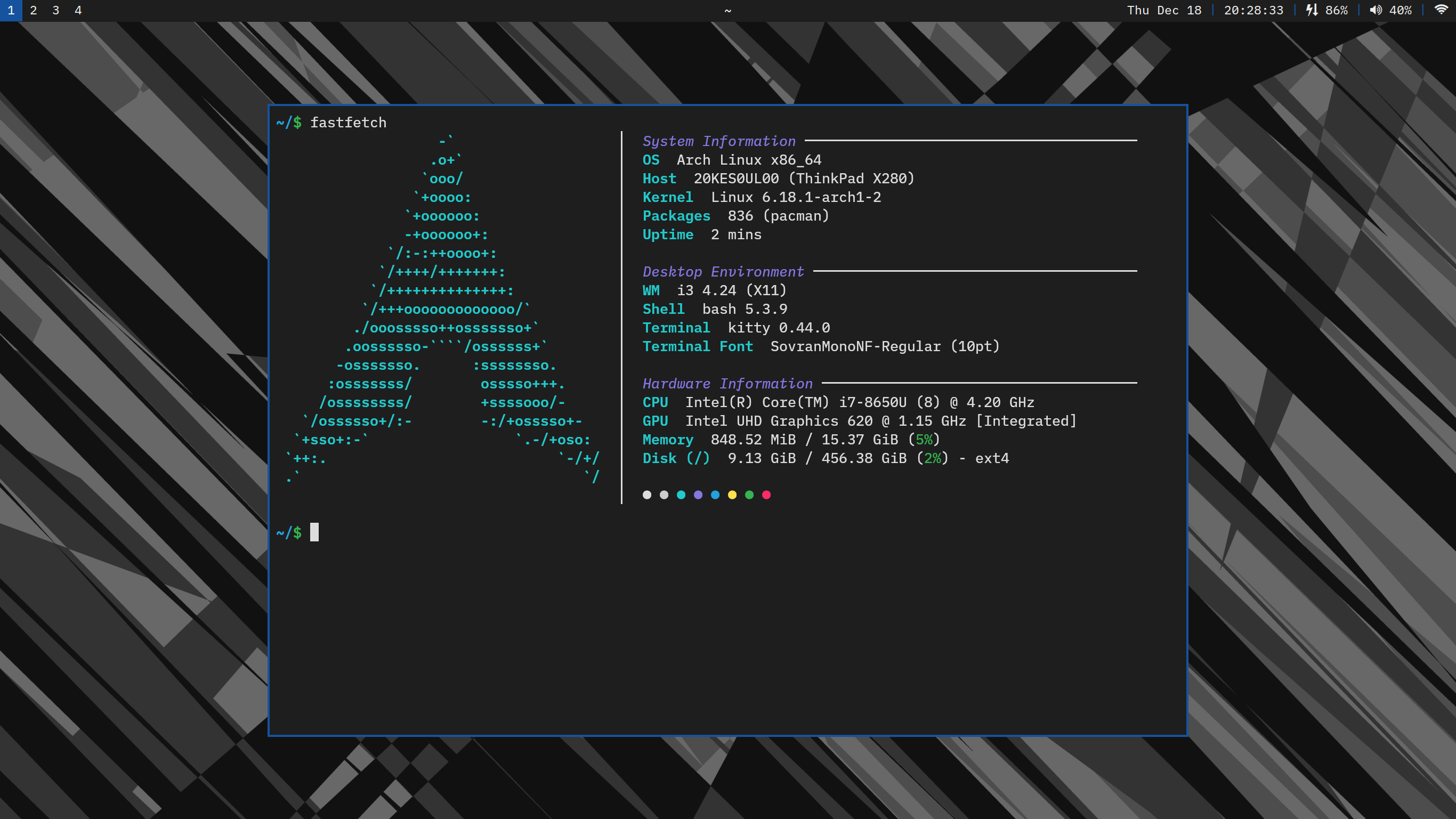Switch to workspace 3 in the bar
This screenshot has height=819, width=1456.
coord(55,10)
